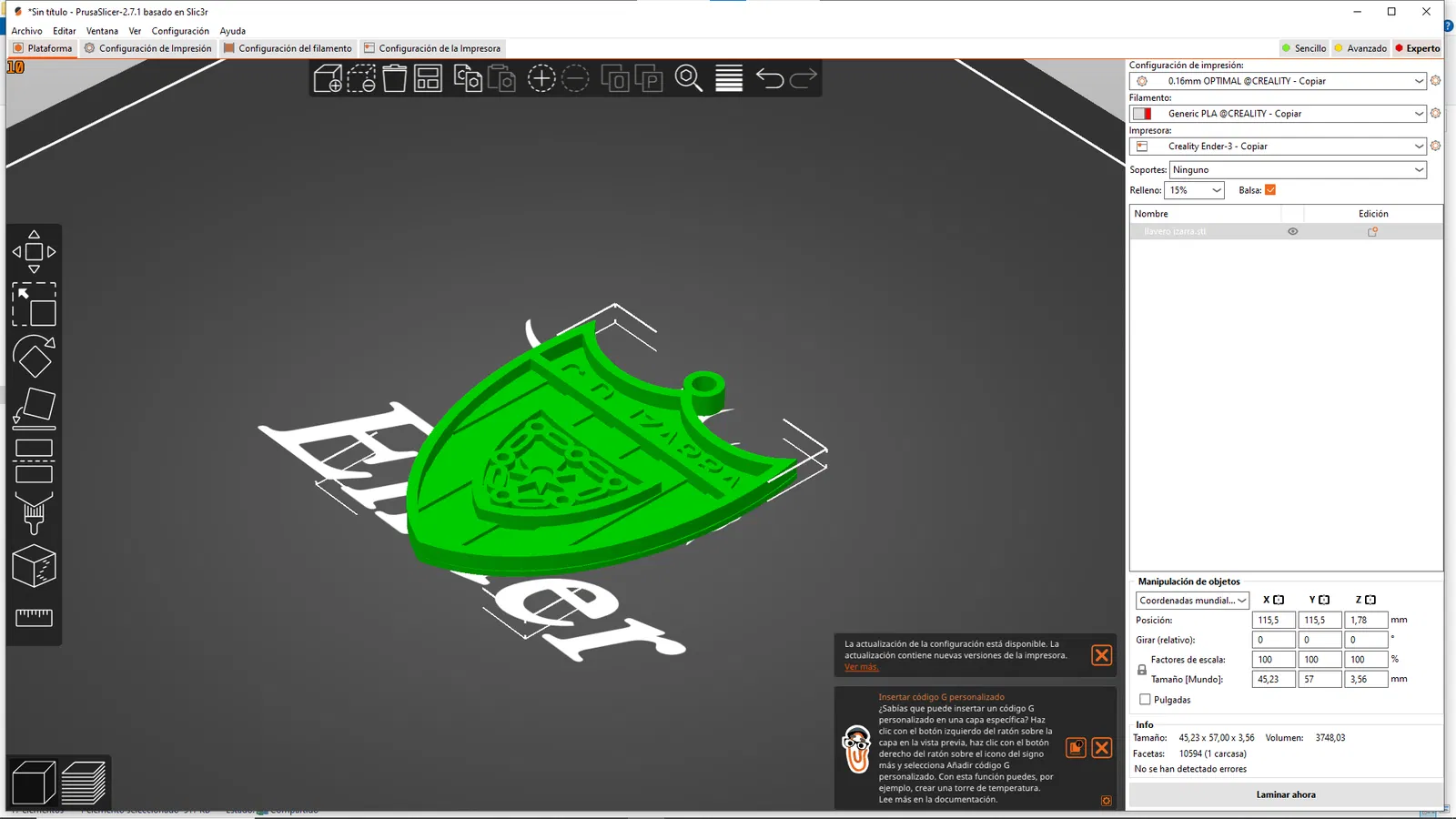The width and height of the screenshot is (1456, 819).
Task: Select Experto mode
Action: (x=1418, y=48)
